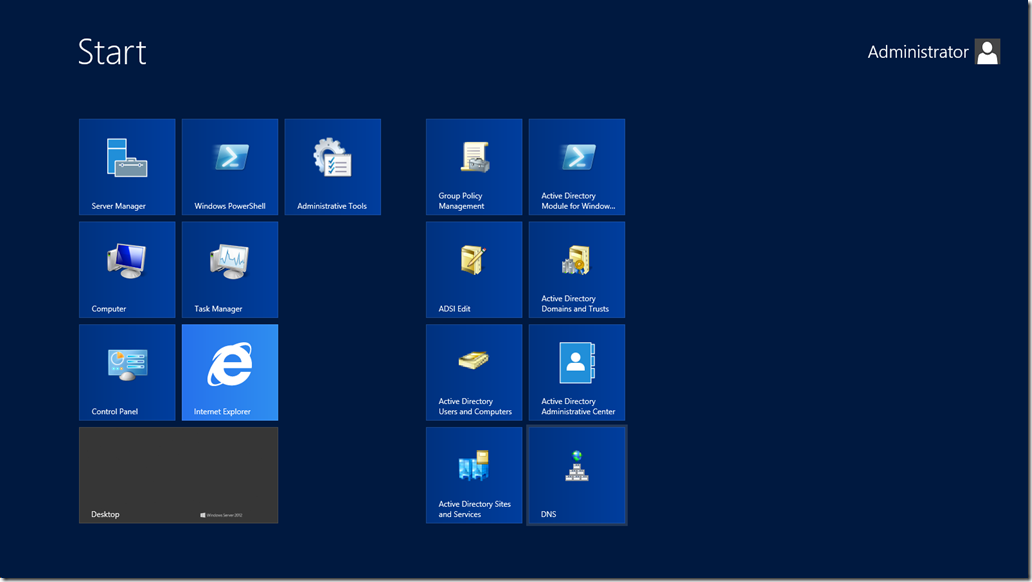Image resolution: width=1032 pixels, height=582 pixels.
Task: Launch Task Manager tile
Action: pos(230,269)
